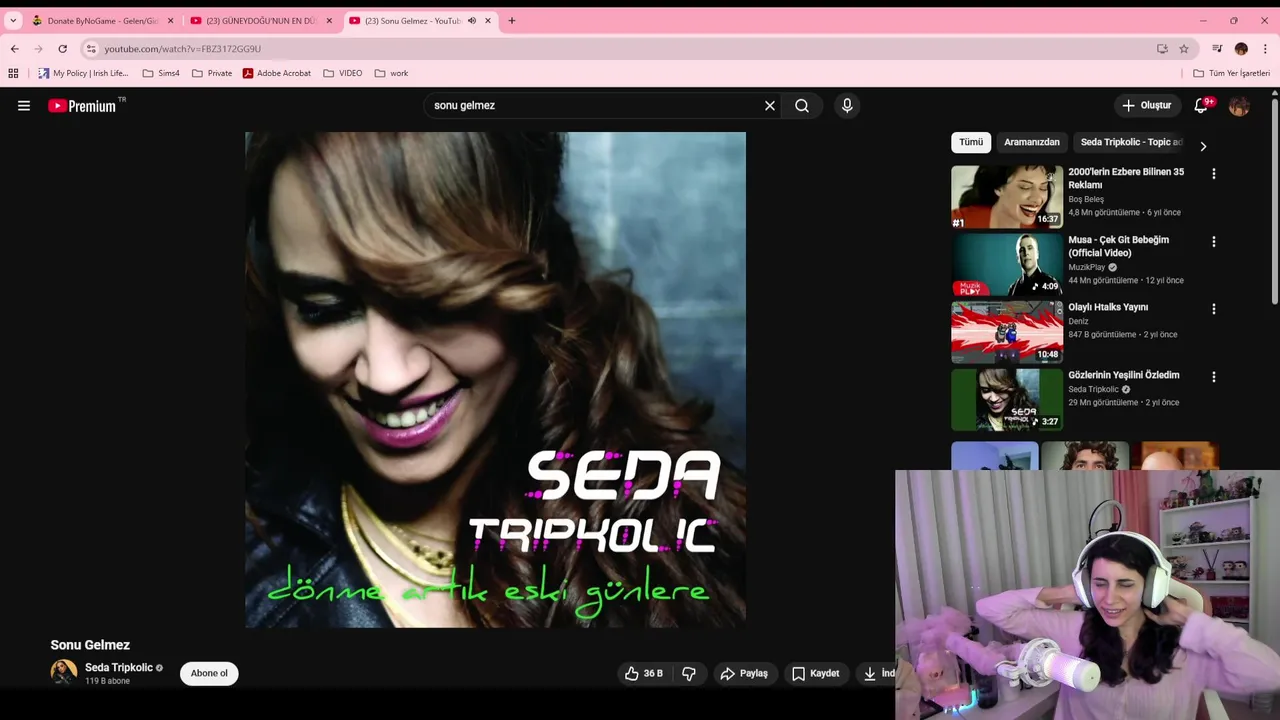Open the work bookmark folder
Image resolution: width=1280 pixels, height=720 pixels.
(x=391, y=73)
